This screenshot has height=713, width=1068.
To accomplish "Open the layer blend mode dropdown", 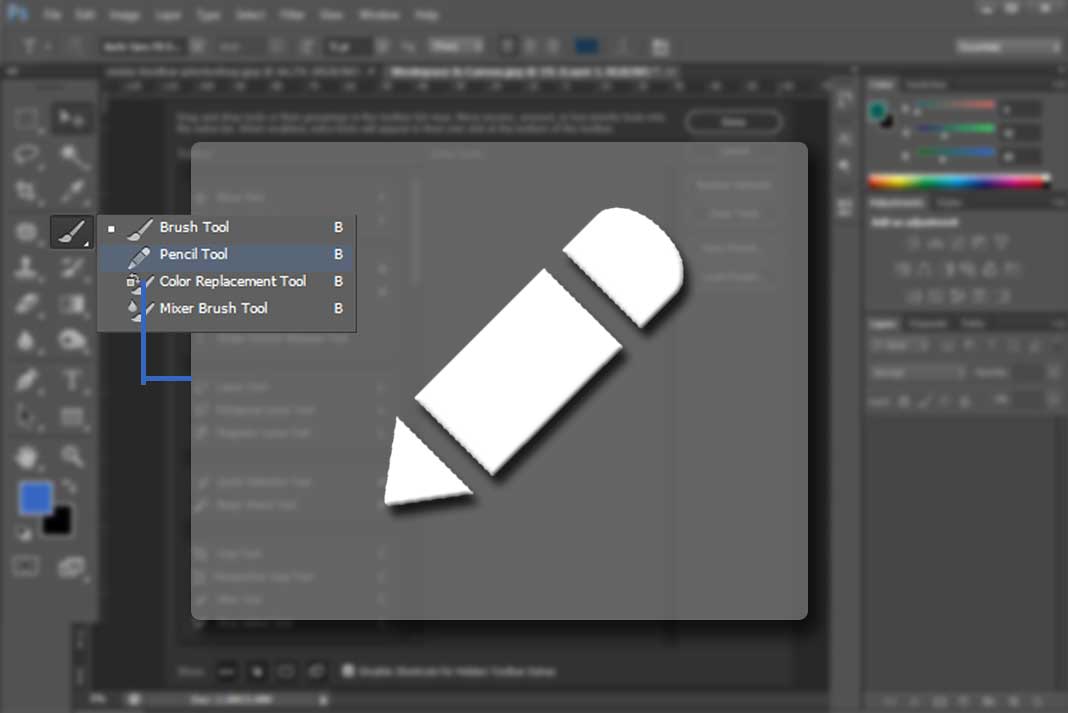I will point(917,373).
